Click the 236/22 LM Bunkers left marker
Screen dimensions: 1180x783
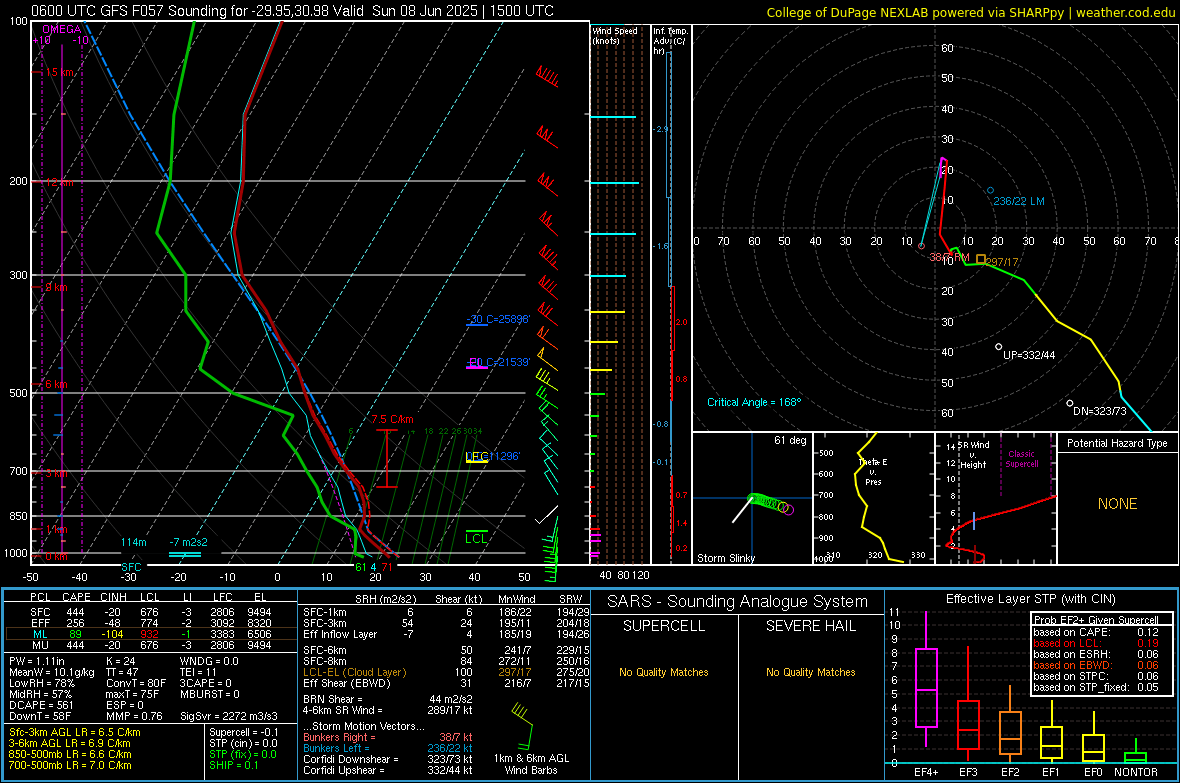1018,201
